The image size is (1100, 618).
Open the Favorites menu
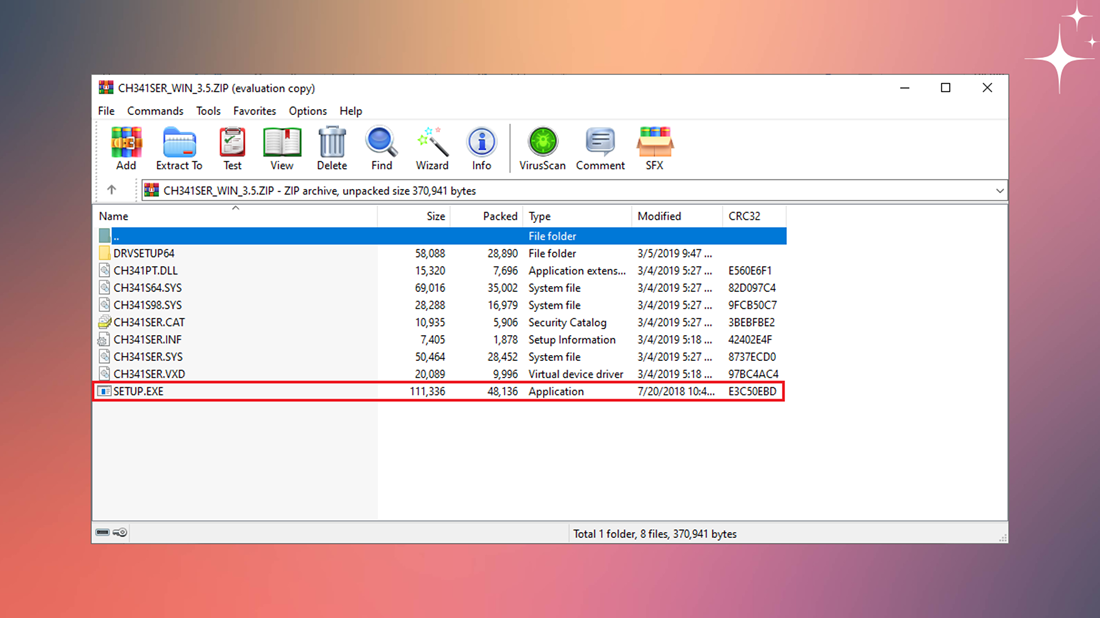(x=255, y=111)
